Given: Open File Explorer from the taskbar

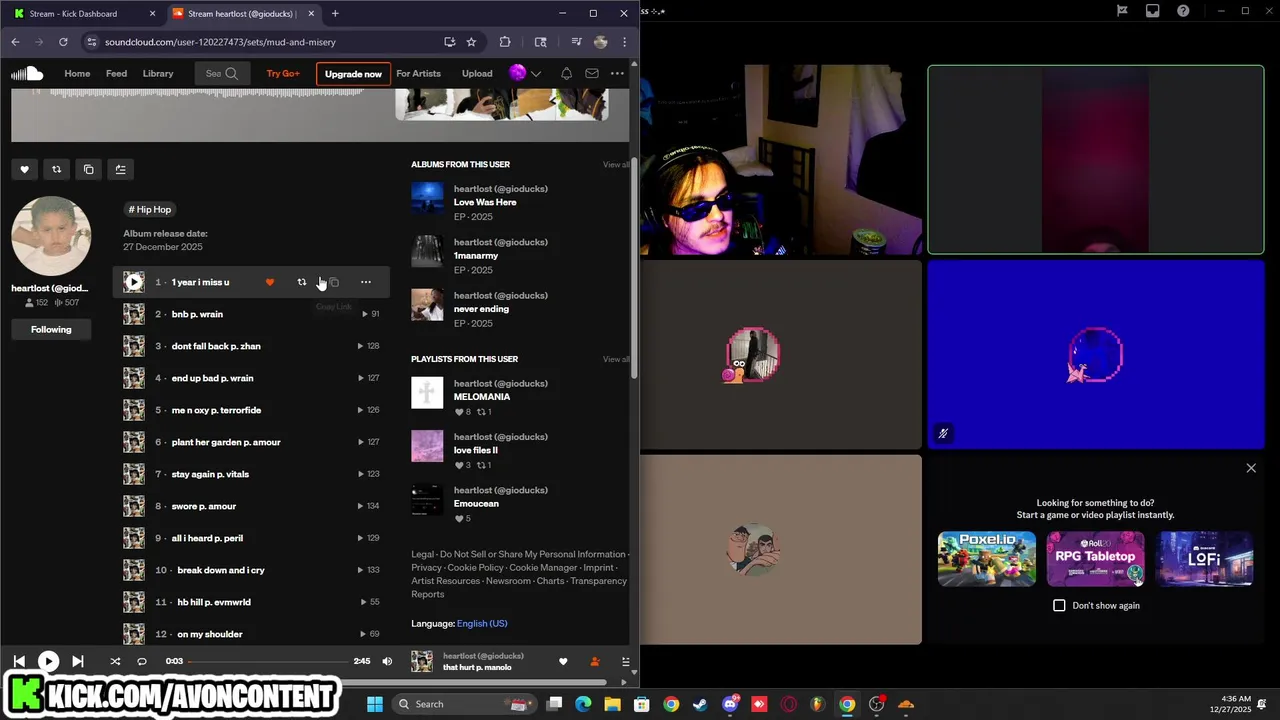Looking at the screenshot, I should [x=612, y=704].
